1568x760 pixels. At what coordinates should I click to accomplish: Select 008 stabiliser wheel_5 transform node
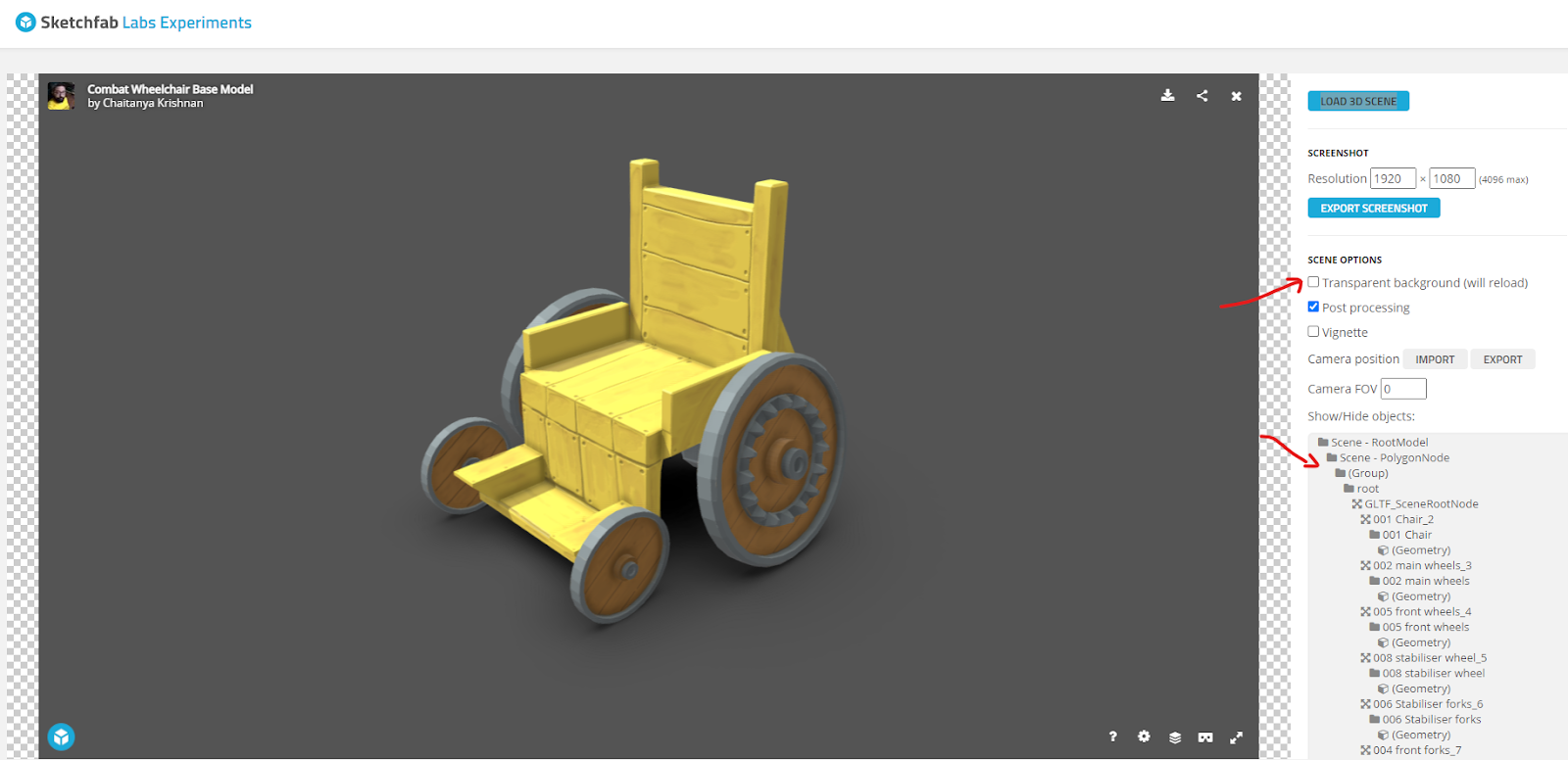click(1424, 658)
